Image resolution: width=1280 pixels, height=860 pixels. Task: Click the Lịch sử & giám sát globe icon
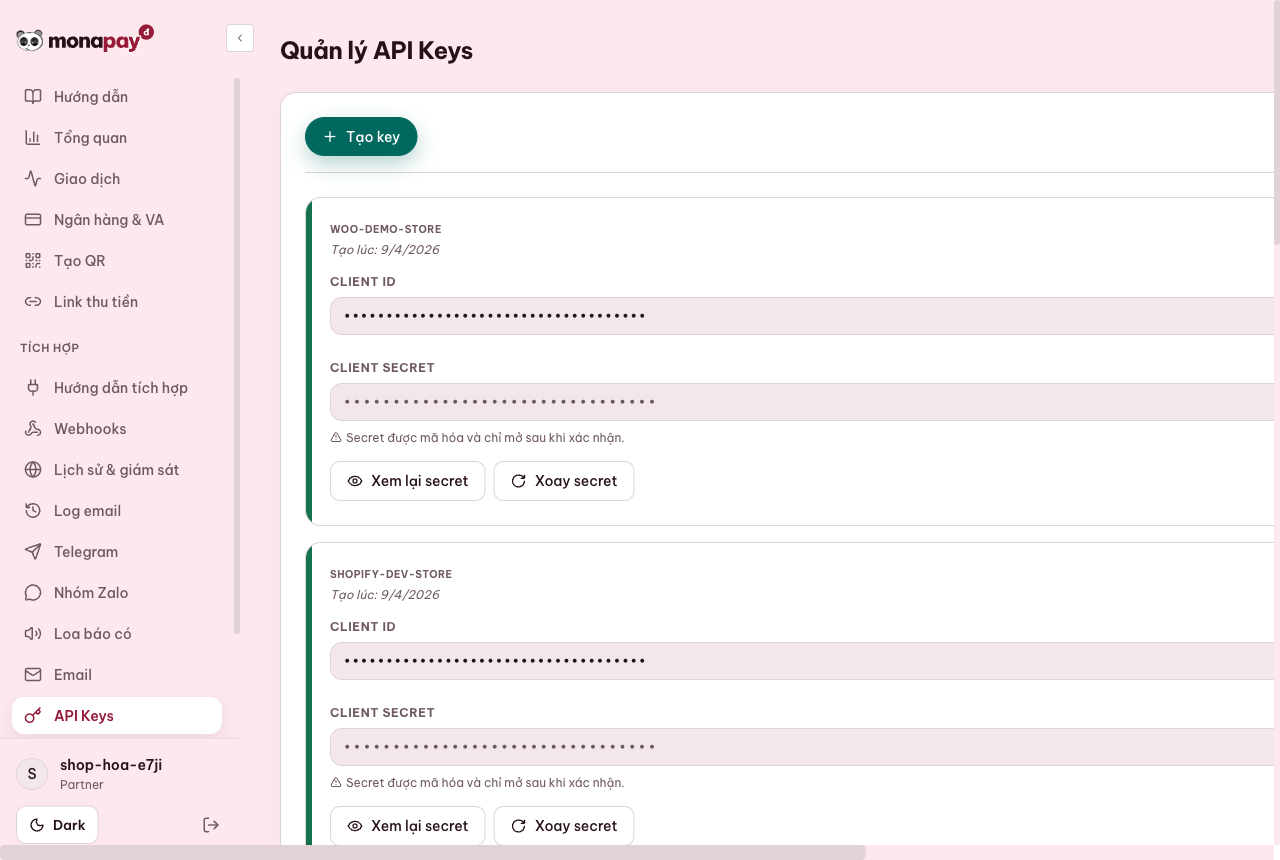coord(33,470)
